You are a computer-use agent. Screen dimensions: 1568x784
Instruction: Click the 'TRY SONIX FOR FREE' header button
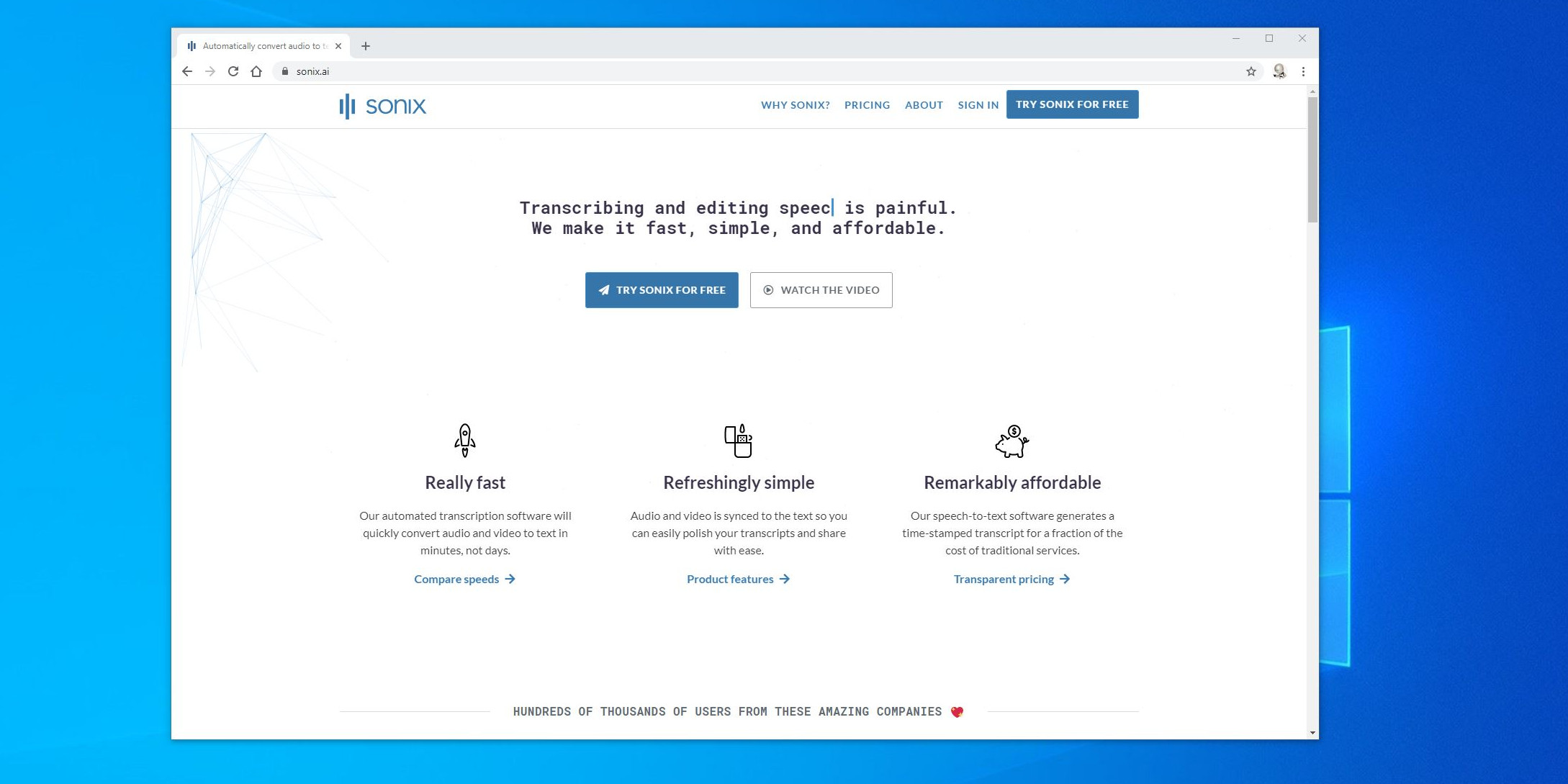click(1072, 104)
